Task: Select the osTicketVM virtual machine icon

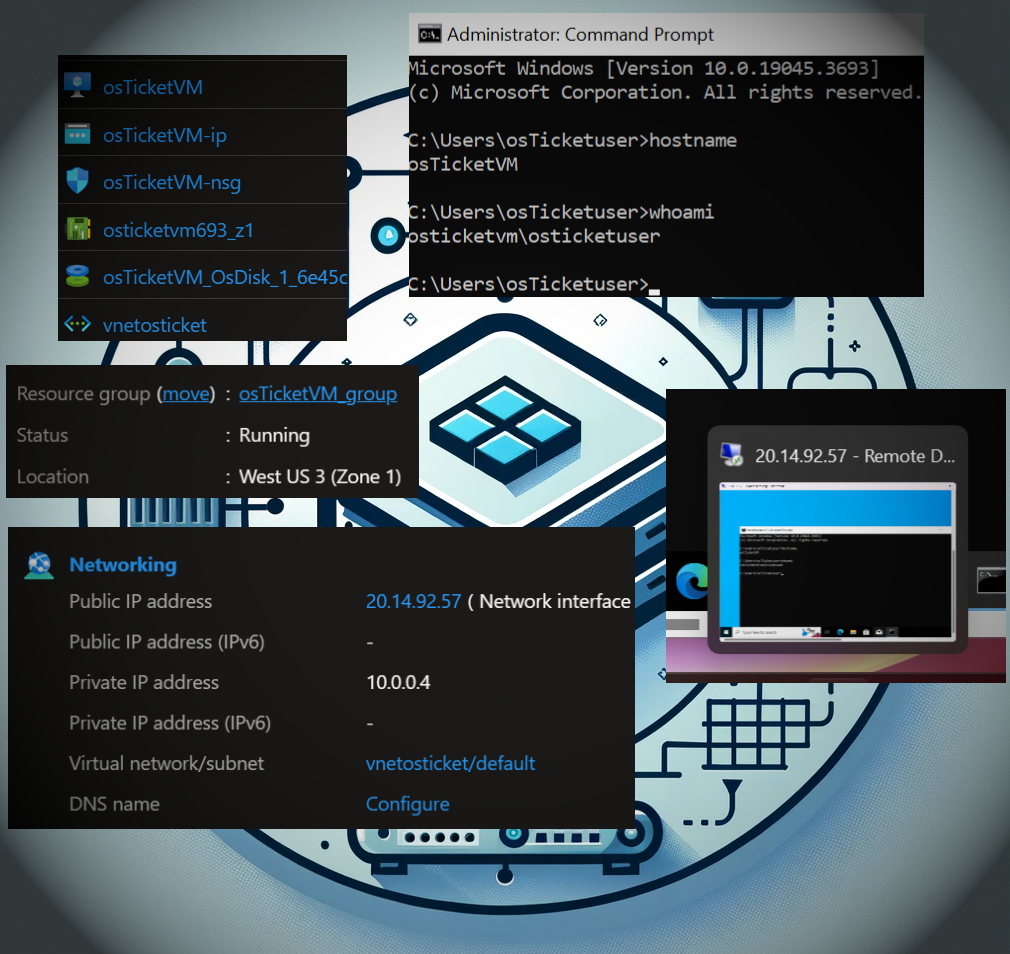Action: 78,87
